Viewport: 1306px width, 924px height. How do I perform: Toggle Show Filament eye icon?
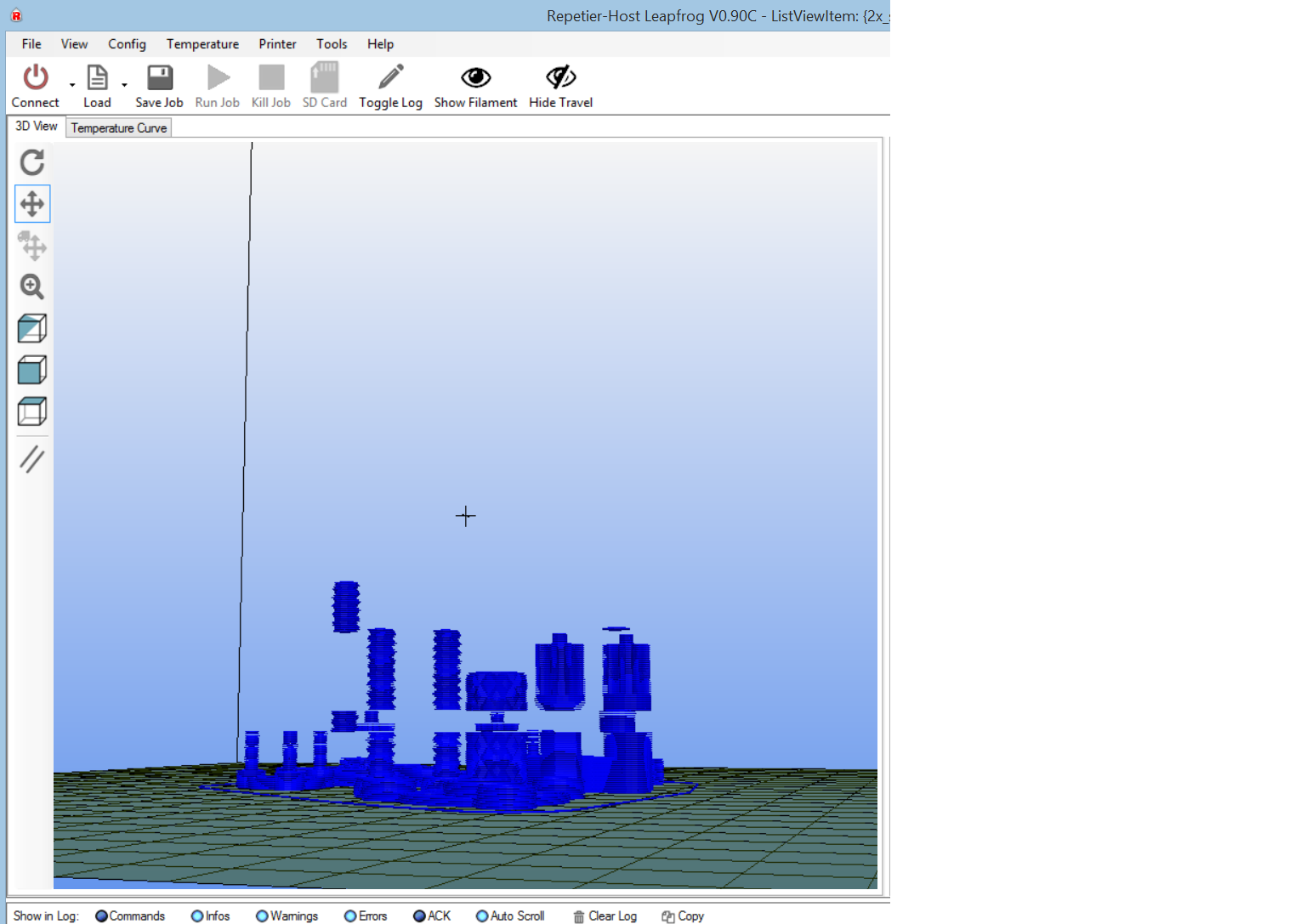coord(476,77)
